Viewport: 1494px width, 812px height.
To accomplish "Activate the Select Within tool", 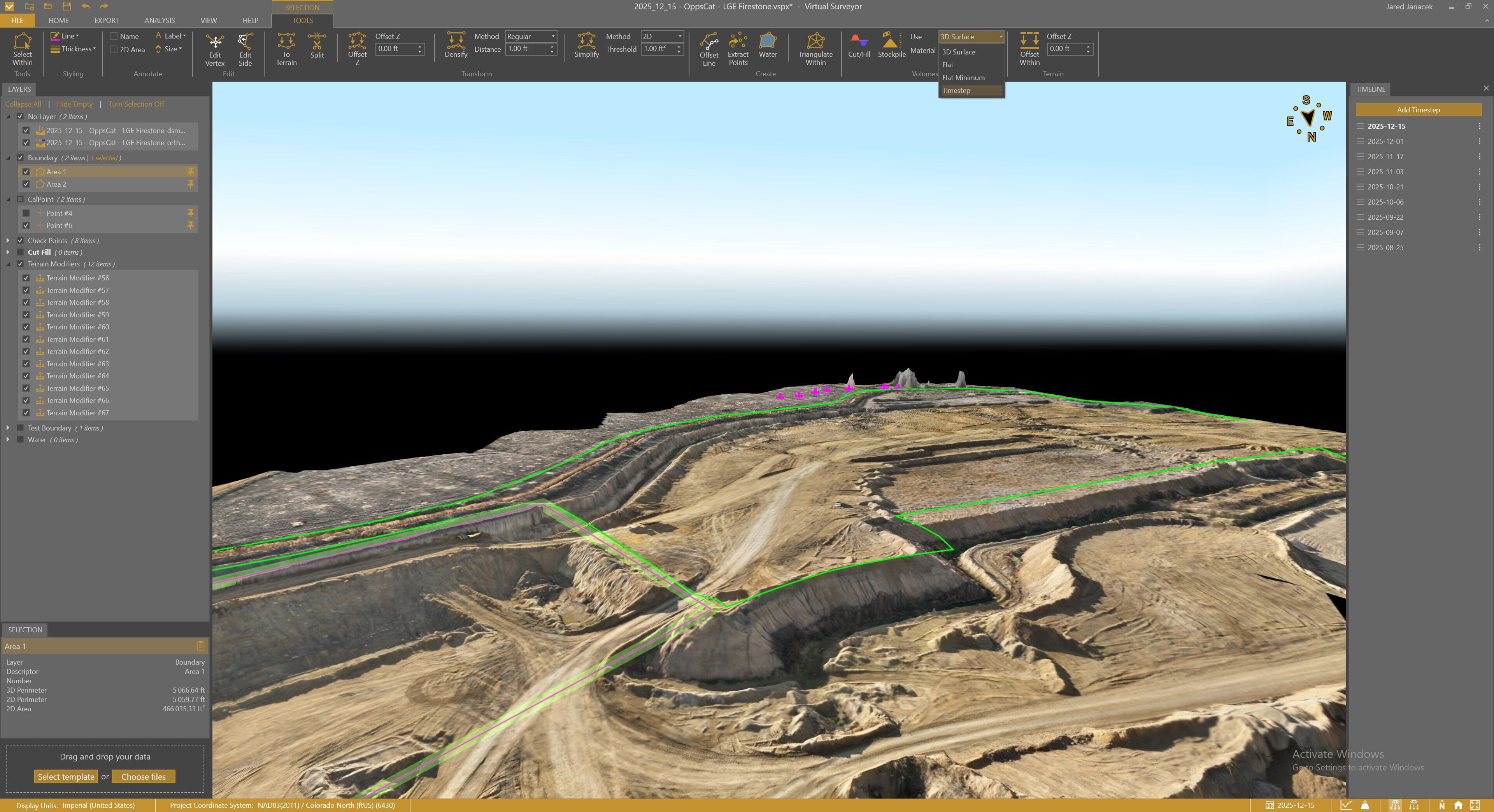I will tap(22, 49).
